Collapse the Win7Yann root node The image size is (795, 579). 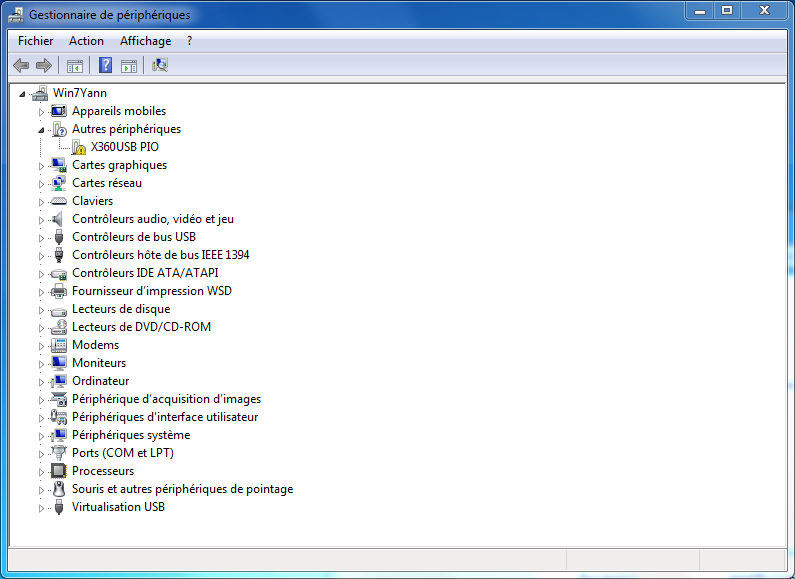22,94
